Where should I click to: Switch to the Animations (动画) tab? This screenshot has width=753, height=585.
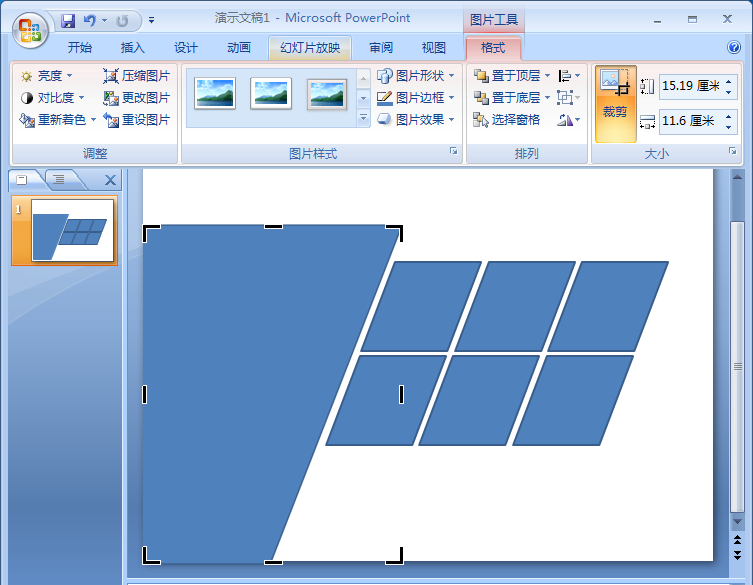tap(239, 48)
